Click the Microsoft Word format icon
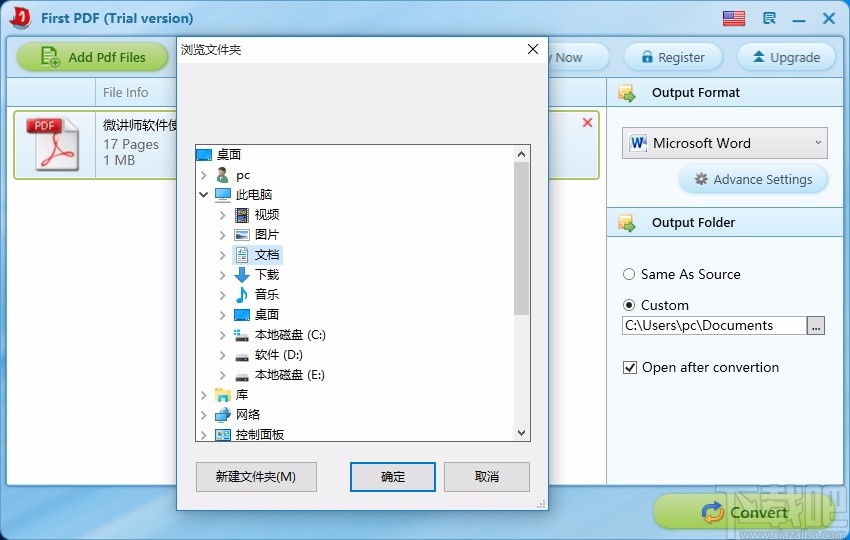 pyautogui.click(x=638, y=143)
